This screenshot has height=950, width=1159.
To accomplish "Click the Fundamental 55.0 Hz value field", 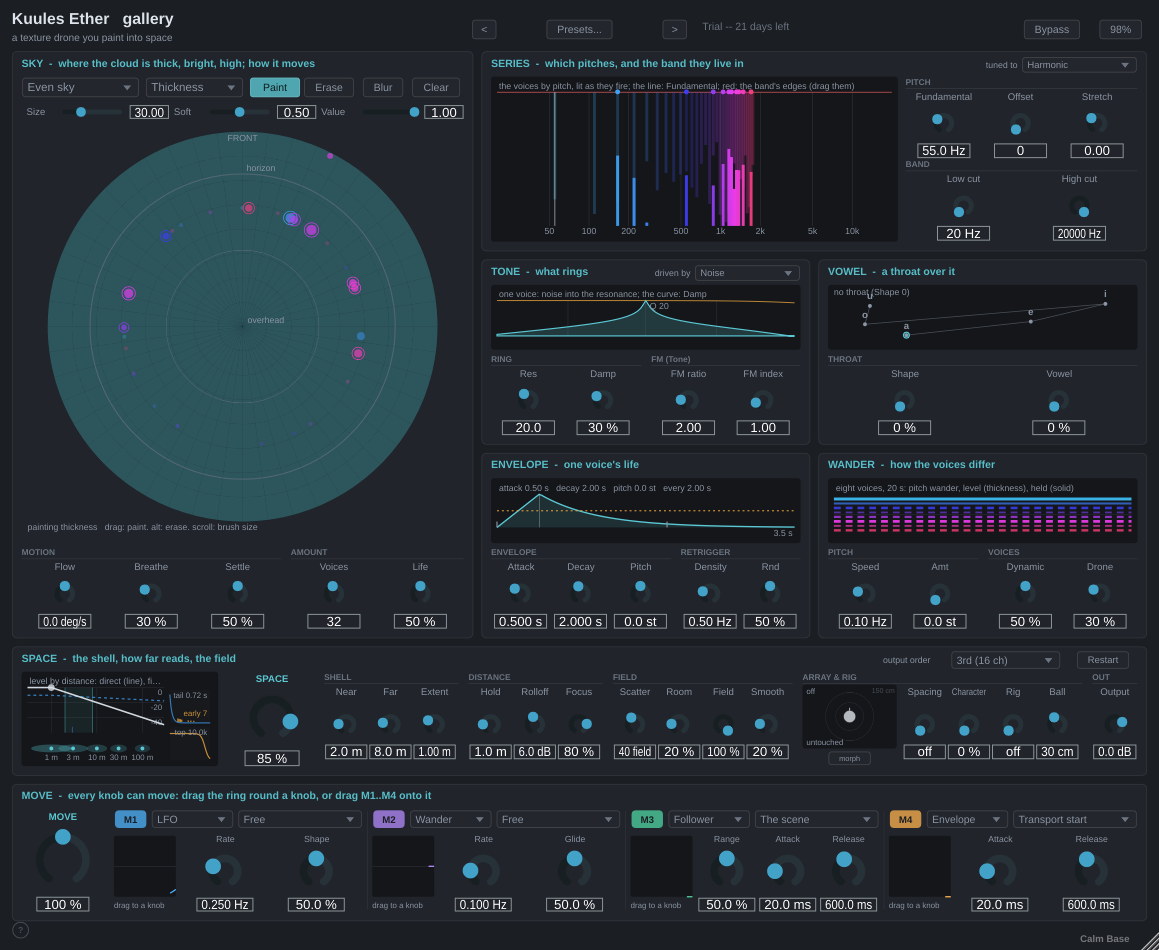I will pyautogui.click(x=944, y=151).
